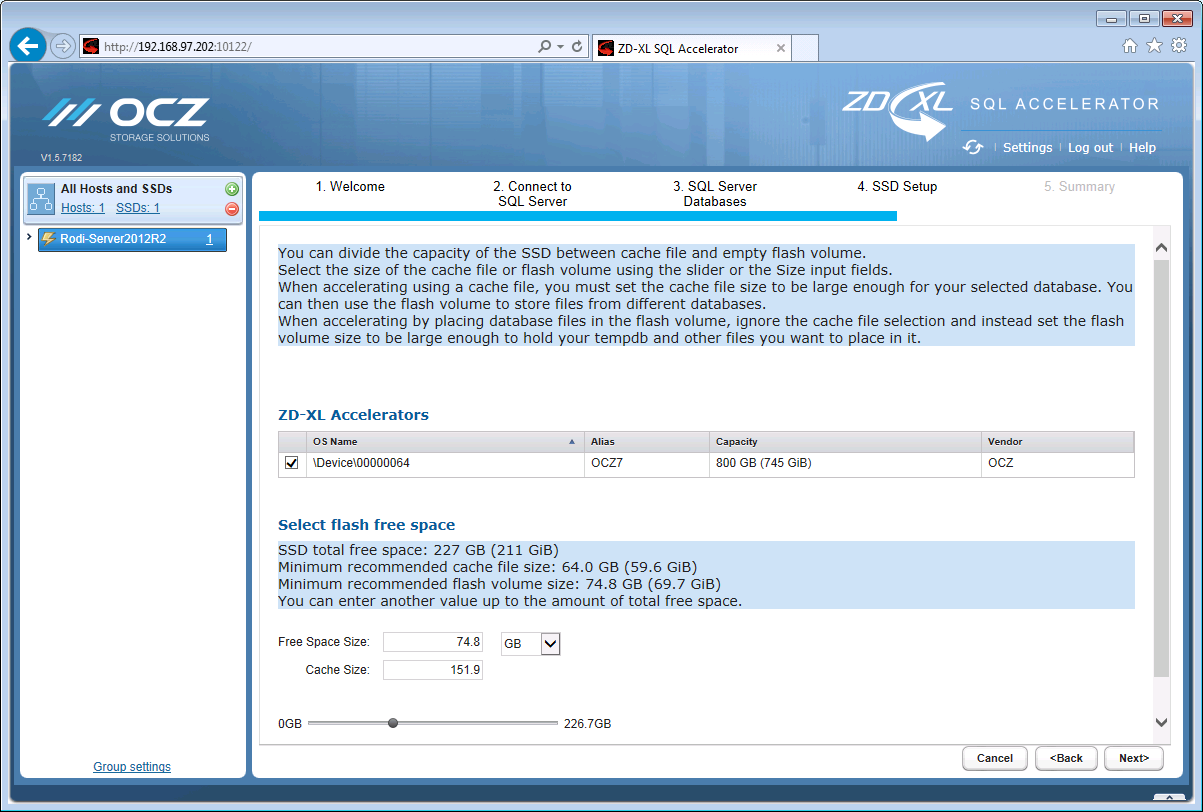Refresh the page from the address bar
The height and width of the screenshot is (812, 1203).
[577, 47]
